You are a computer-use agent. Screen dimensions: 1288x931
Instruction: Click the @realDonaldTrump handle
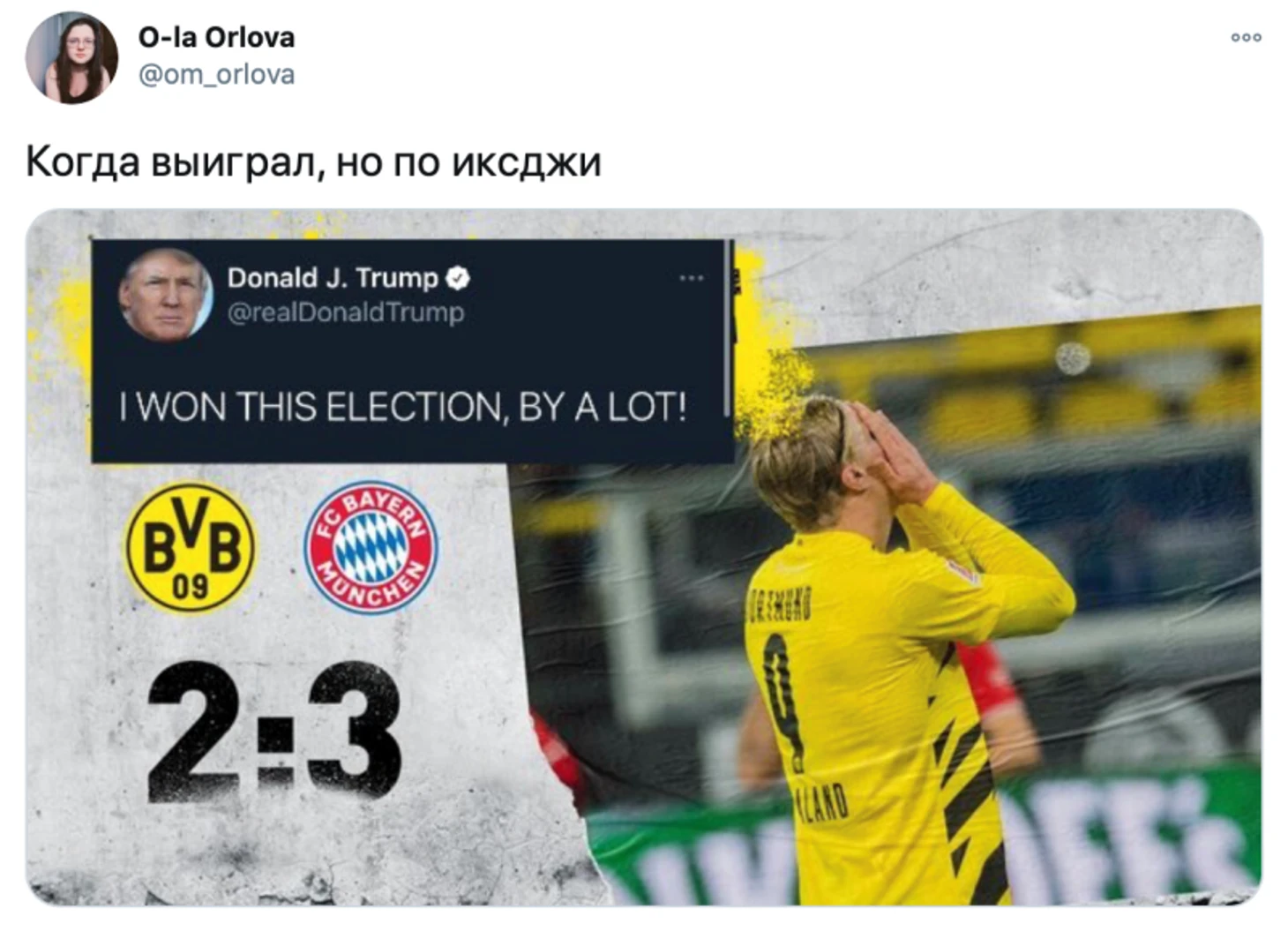(x=346, y=312)
